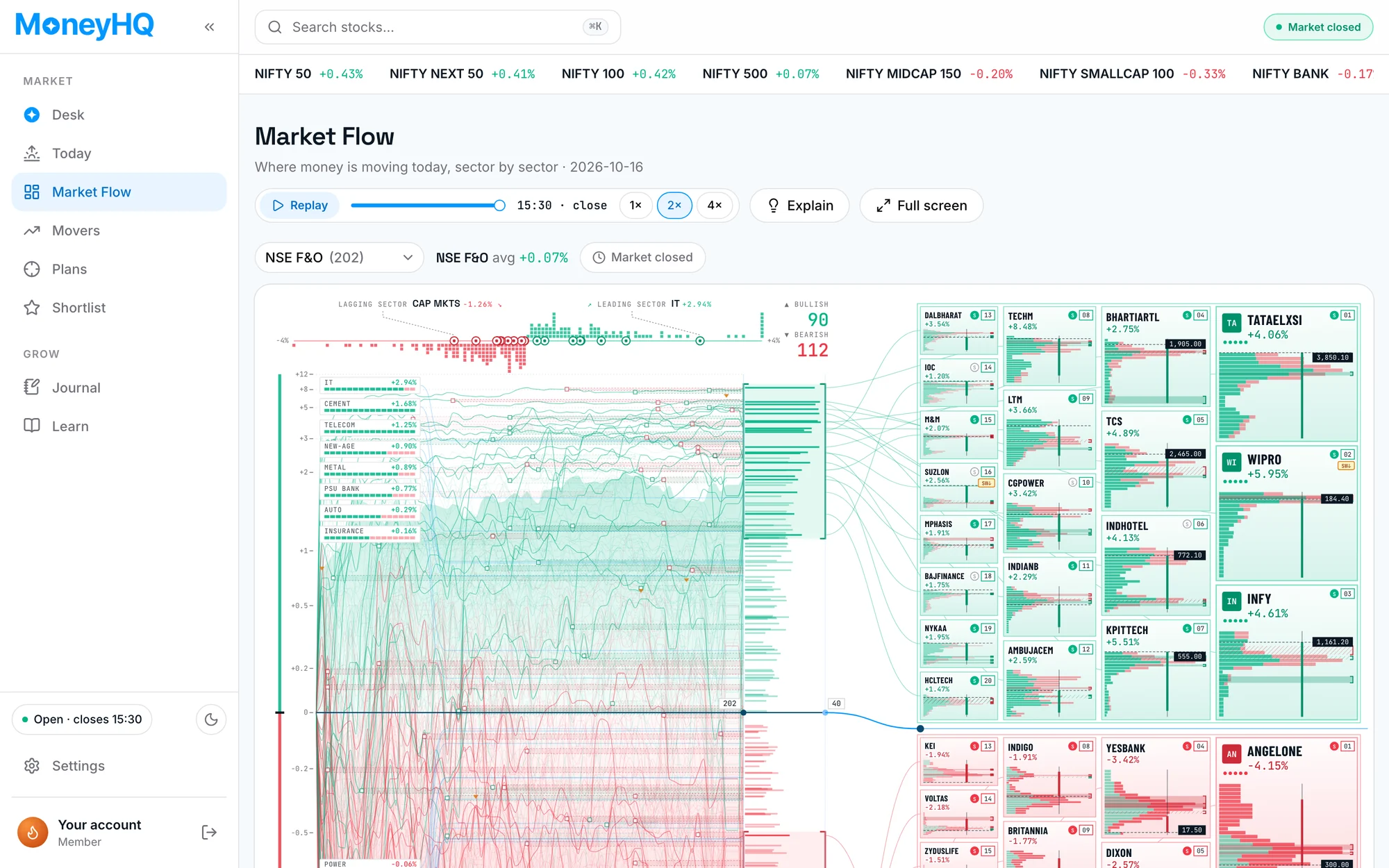Enter Full screen mode
Image resolution: width=1389 pixels, height=868 pixels.
922,206
